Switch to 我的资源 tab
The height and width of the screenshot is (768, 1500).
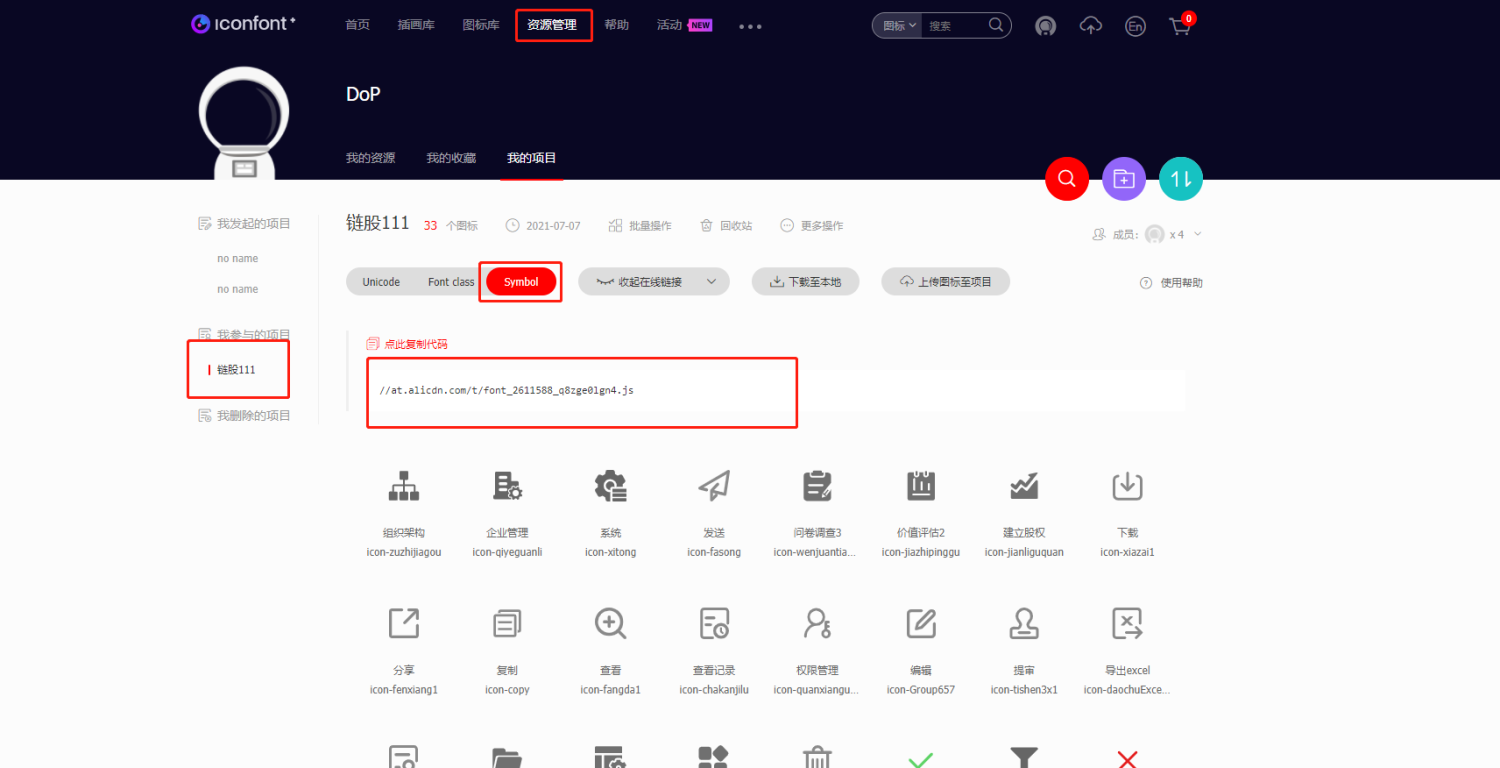[x=370, y=158]
